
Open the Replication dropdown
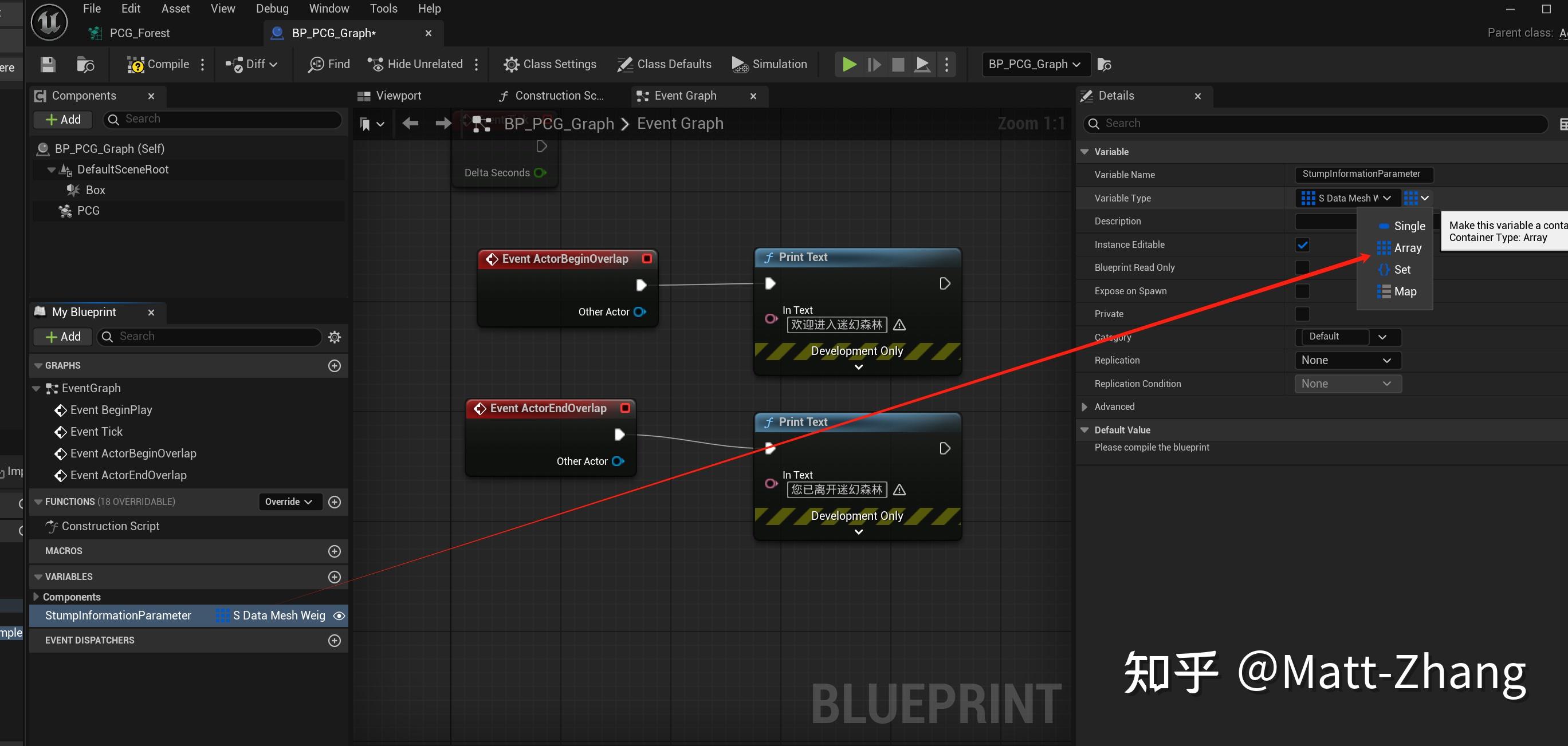[x=1347, y=360]
